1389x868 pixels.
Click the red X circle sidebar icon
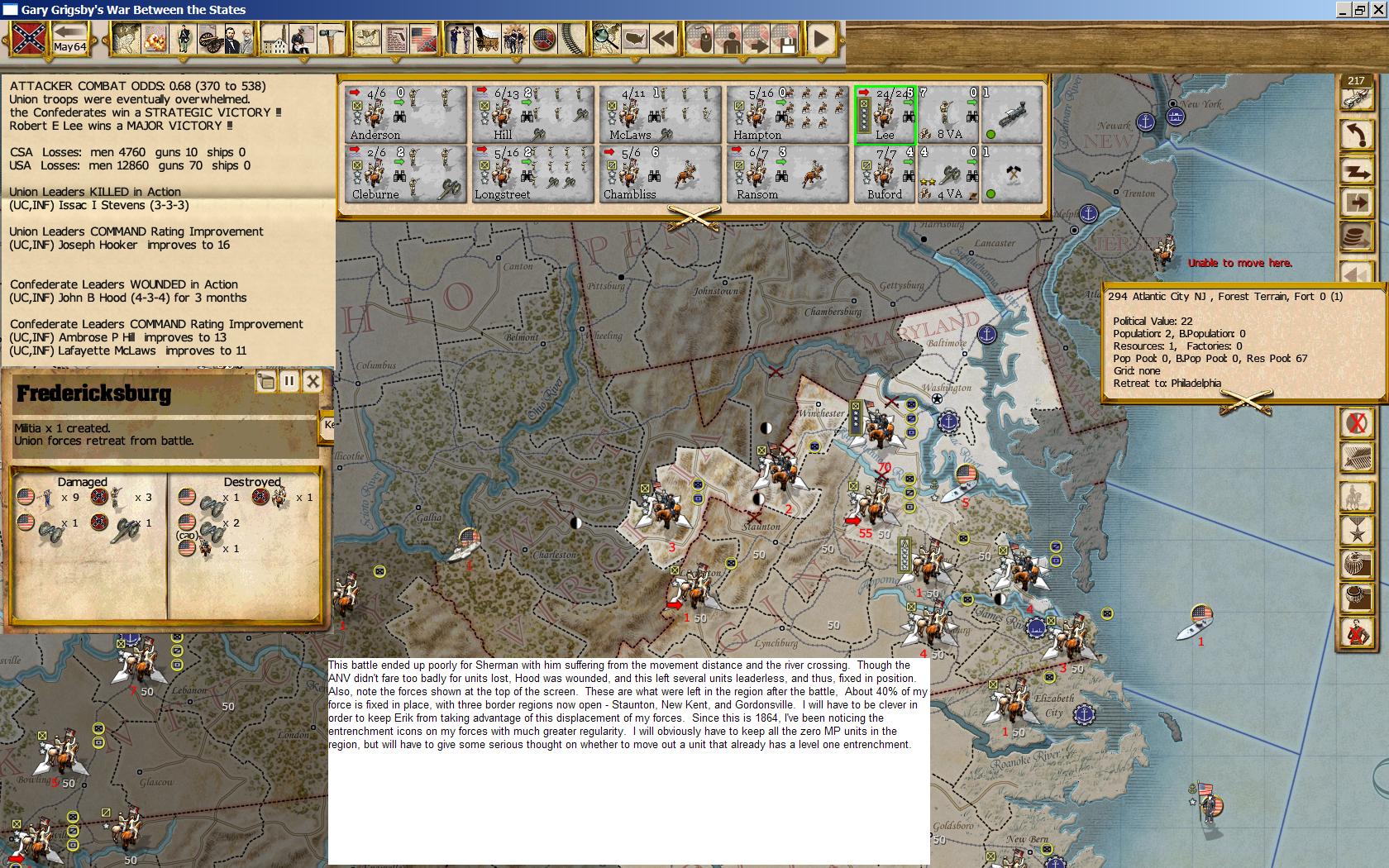[1357, 423]
